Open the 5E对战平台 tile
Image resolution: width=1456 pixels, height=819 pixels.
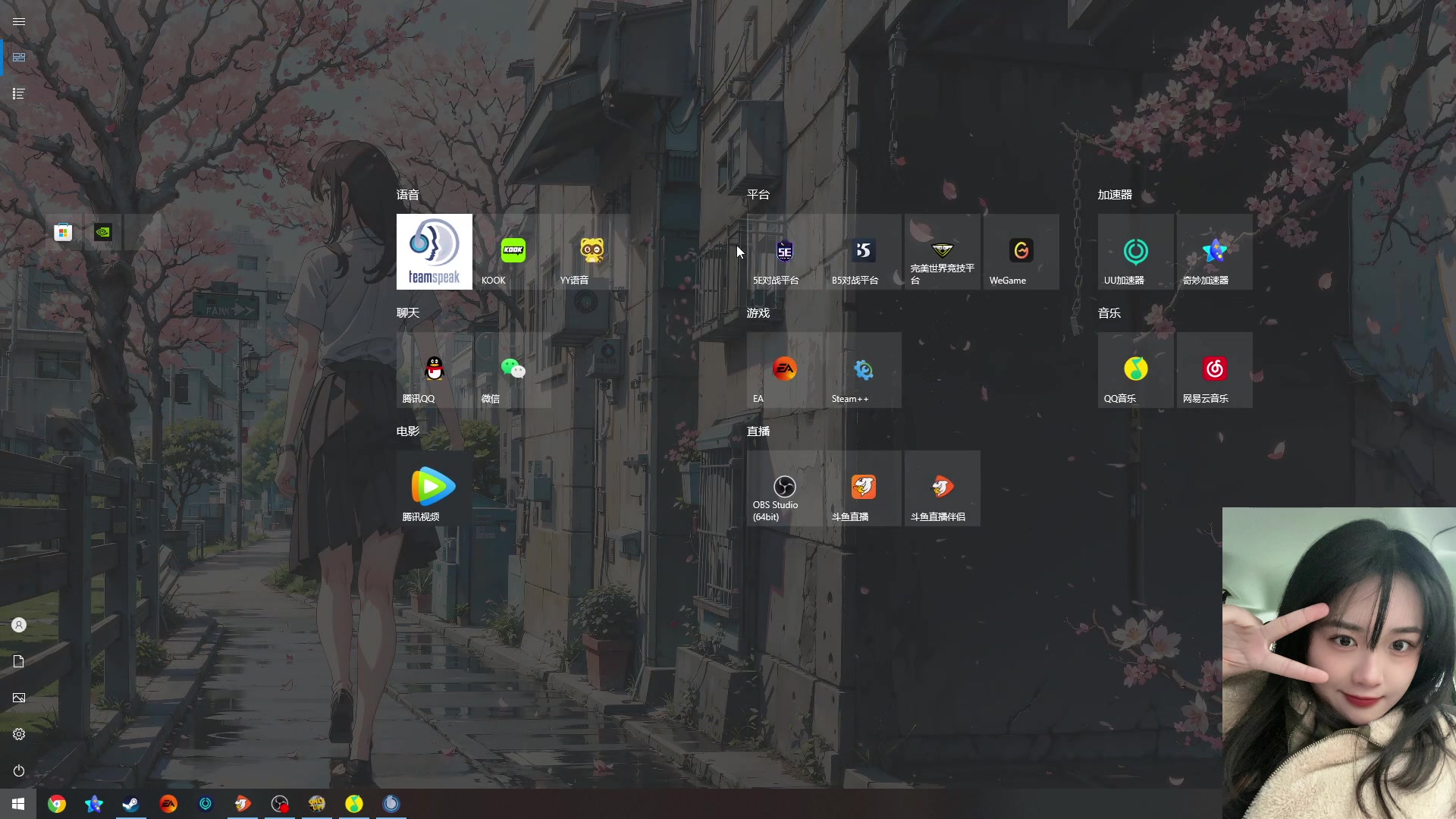785,252
